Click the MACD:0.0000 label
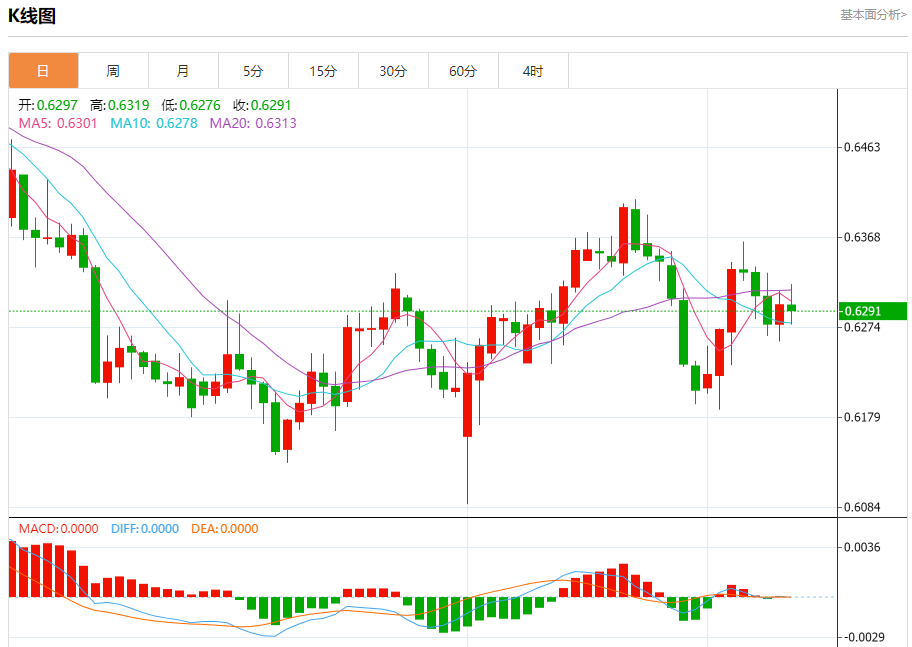912x647 pixels. tap(58, 529)
